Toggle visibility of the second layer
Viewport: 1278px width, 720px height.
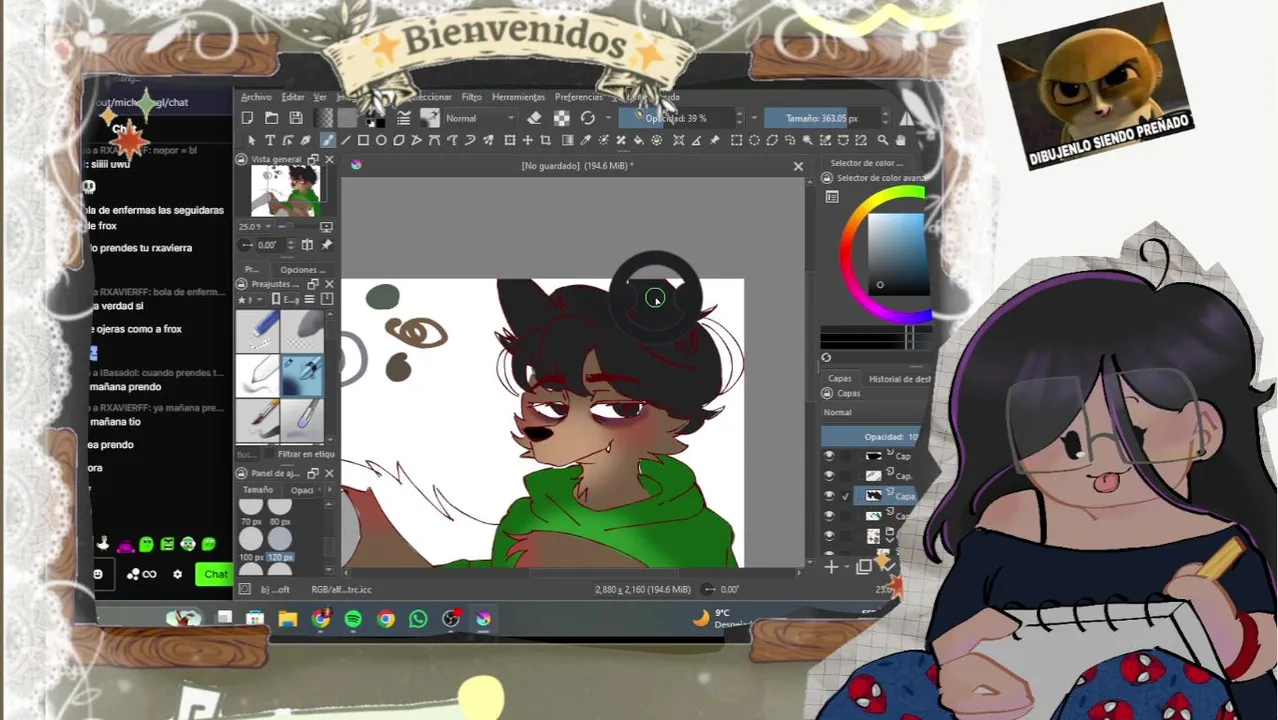point(829,476)
